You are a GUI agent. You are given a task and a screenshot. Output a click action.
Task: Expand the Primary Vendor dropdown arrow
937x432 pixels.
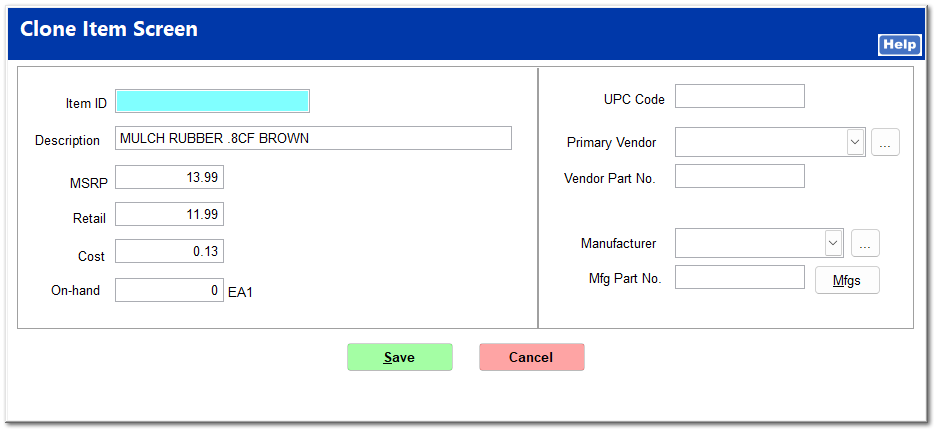pyautogui.click(x=855, y=143)
